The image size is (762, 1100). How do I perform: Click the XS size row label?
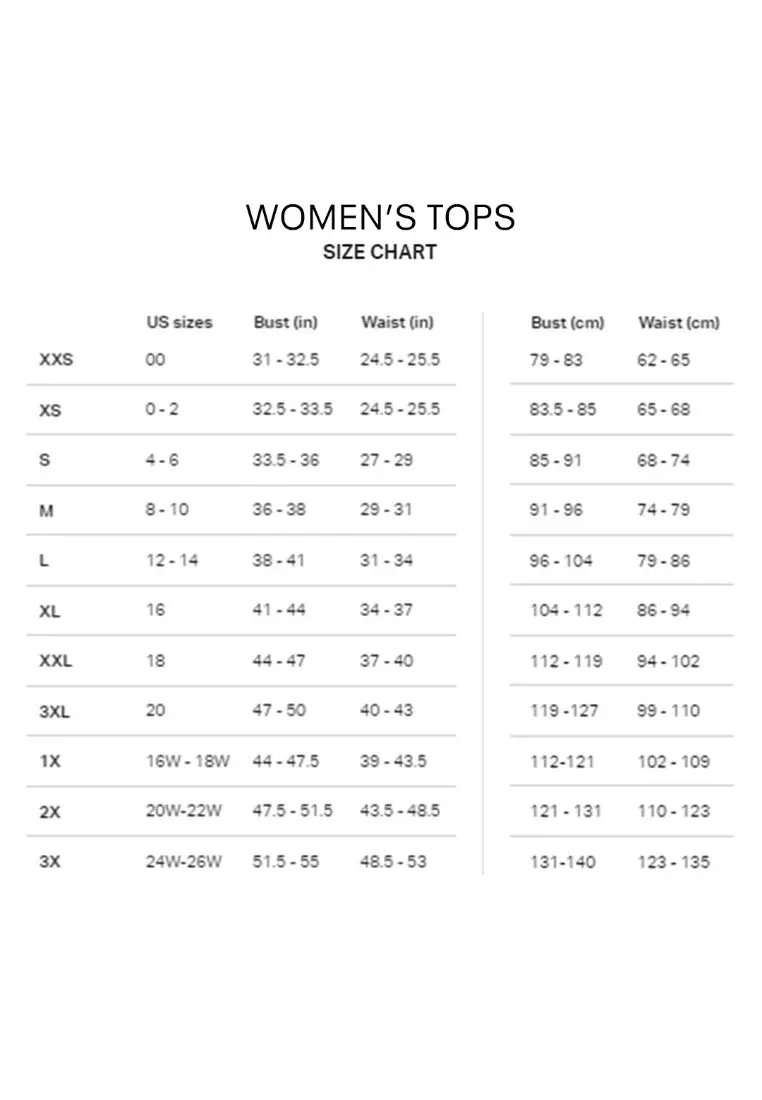[x=51, y=410]
